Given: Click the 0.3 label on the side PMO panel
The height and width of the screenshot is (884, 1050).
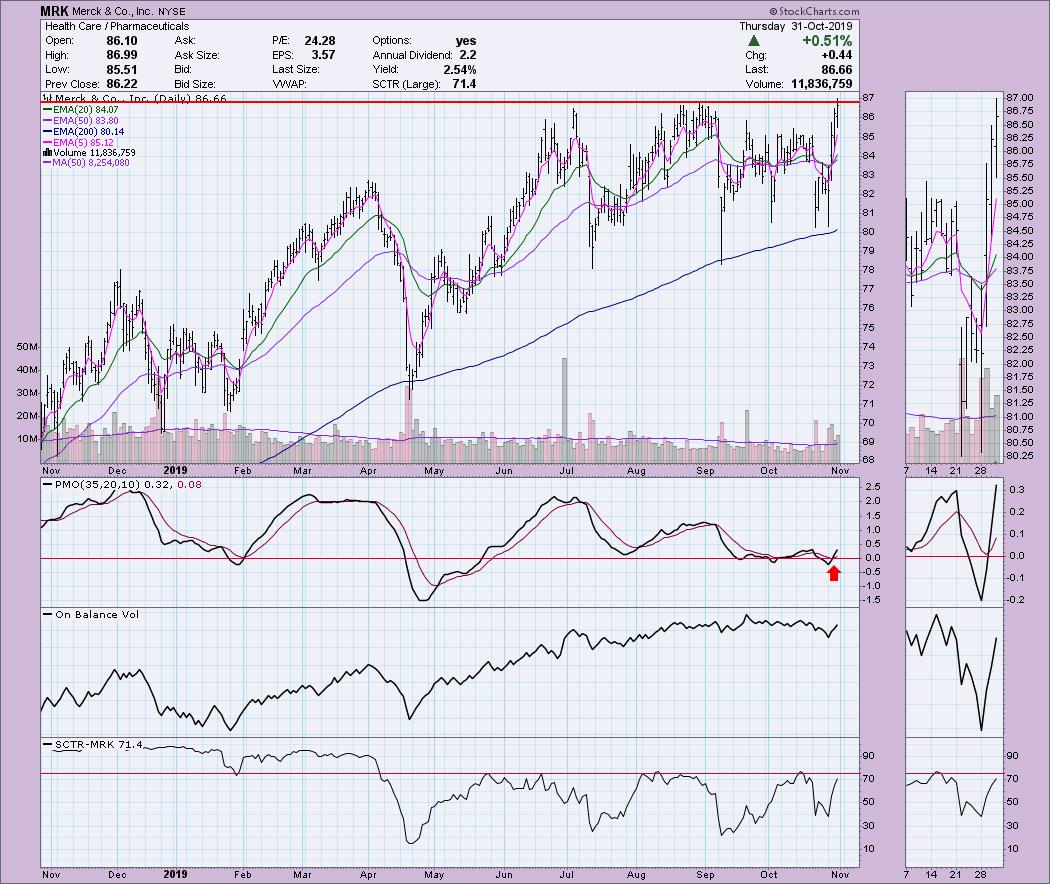Looking at the screenshot, I should 1017,490.
